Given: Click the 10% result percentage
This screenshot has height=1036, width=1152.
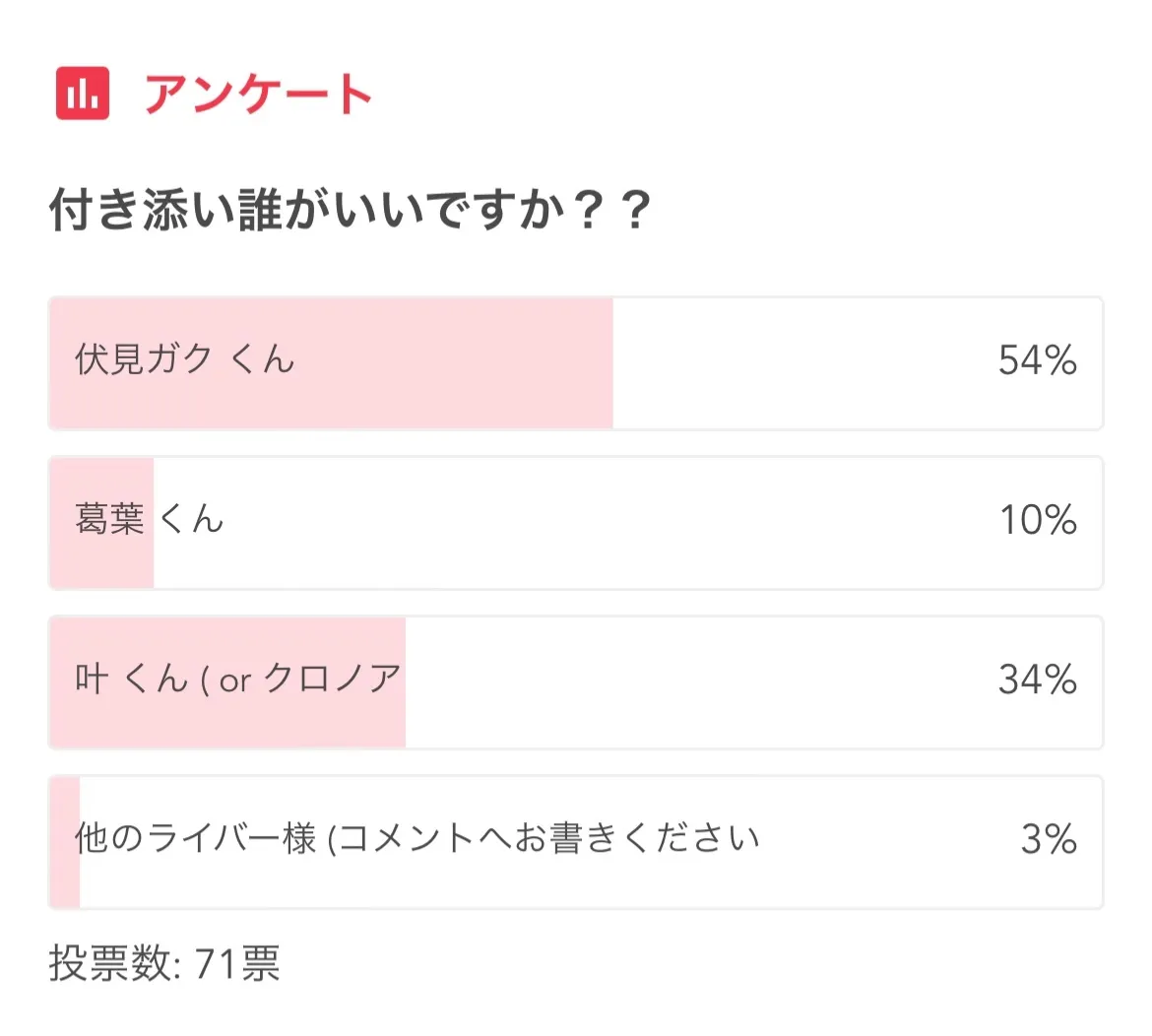Looking at the screenshot, I should (x=1038, y=520).
